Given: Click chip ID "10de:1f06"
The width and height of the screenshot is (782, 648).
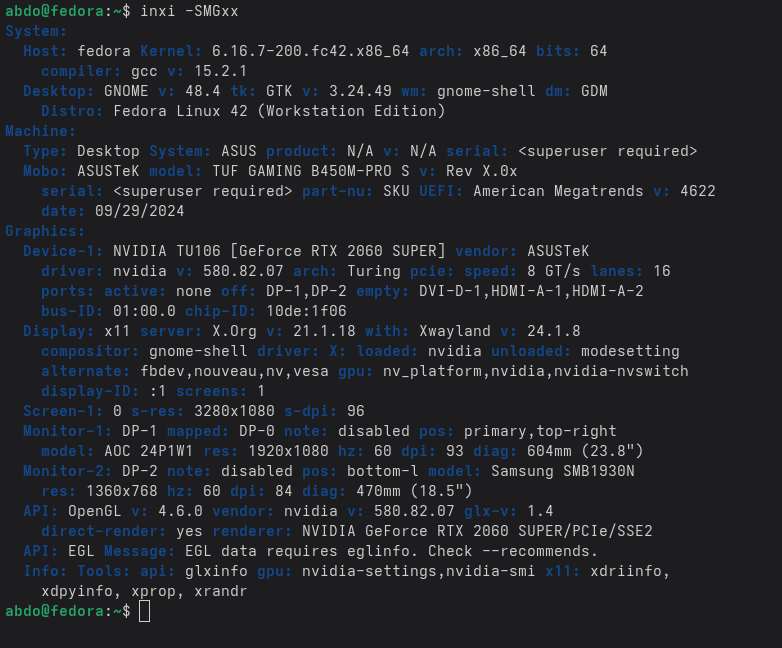Looking at the screenshot, I should 306,311.
